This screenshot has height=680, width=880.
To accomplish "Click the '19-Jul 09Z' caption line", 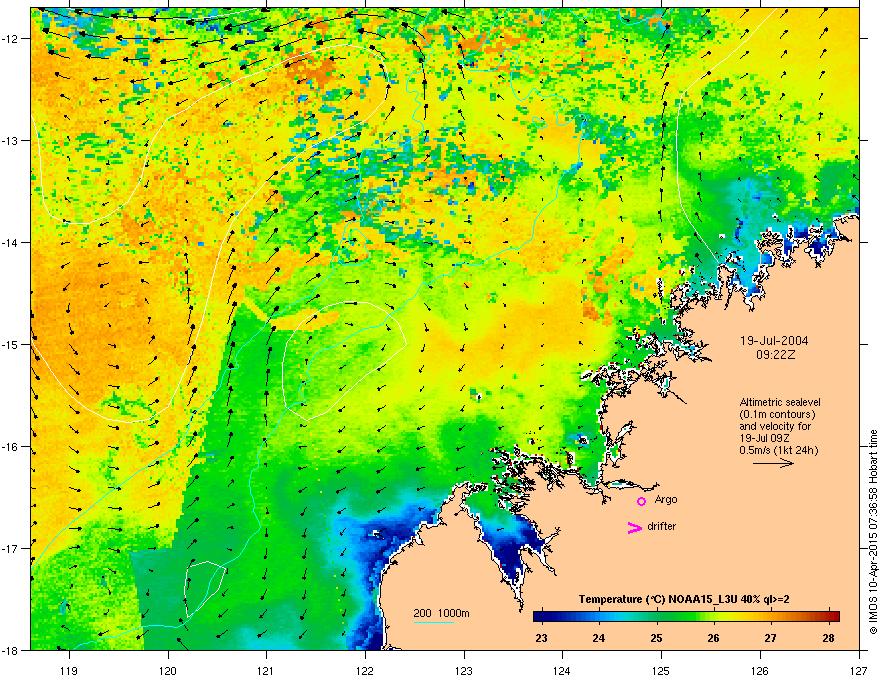I will [x=764, y=438].
